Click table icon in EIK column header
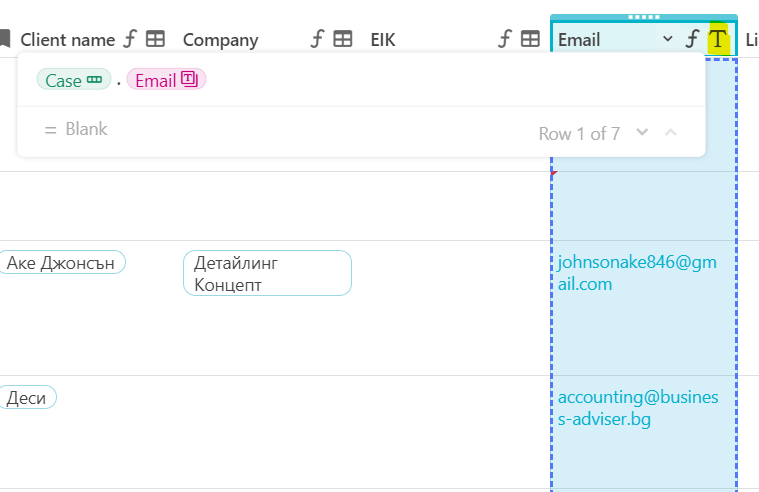The height and width of the screenshot is (492, 759). (x=531, y=39)
